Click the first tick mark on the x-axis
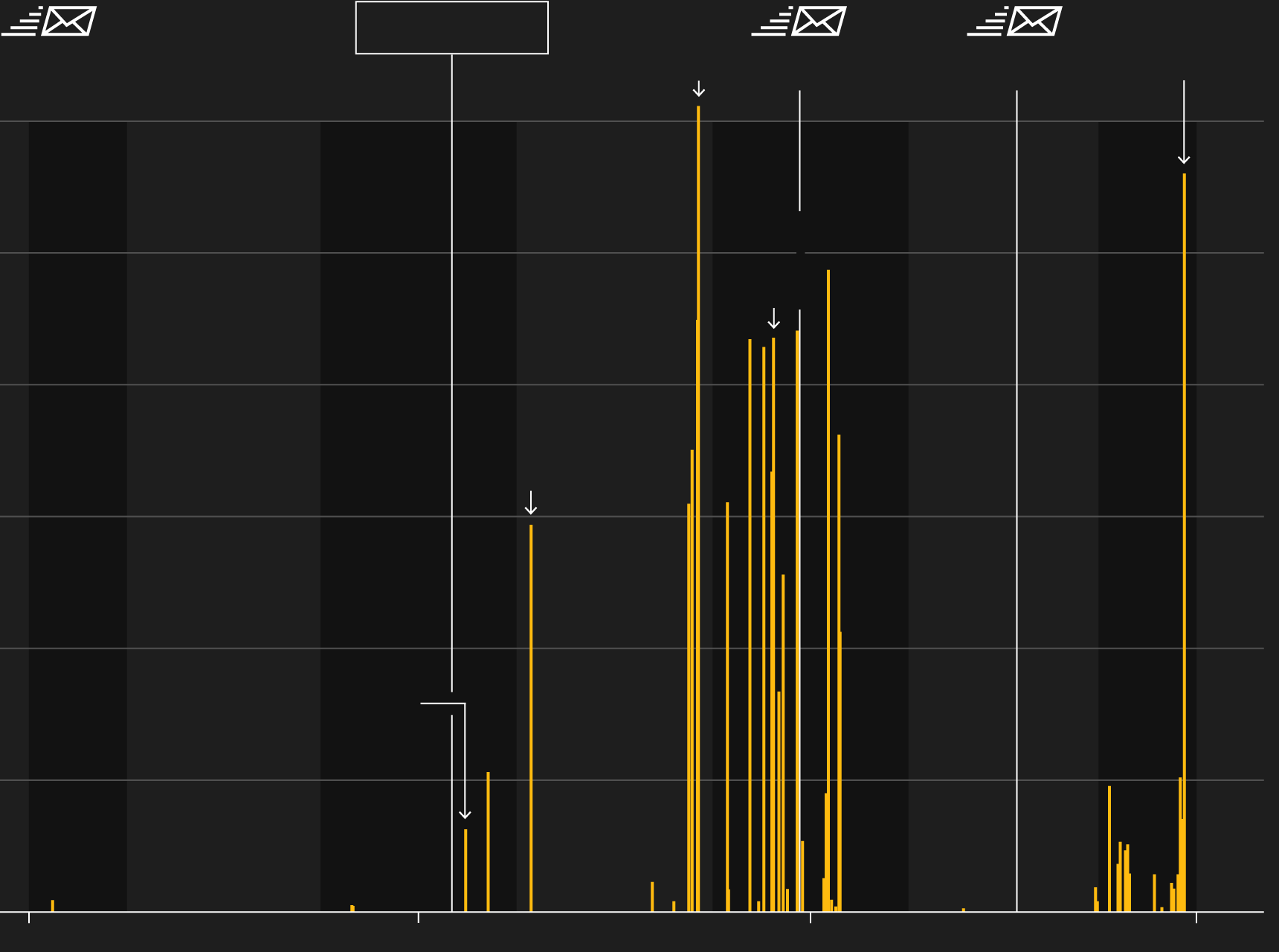Screen dimensions: 1279x952 [29, 918]
